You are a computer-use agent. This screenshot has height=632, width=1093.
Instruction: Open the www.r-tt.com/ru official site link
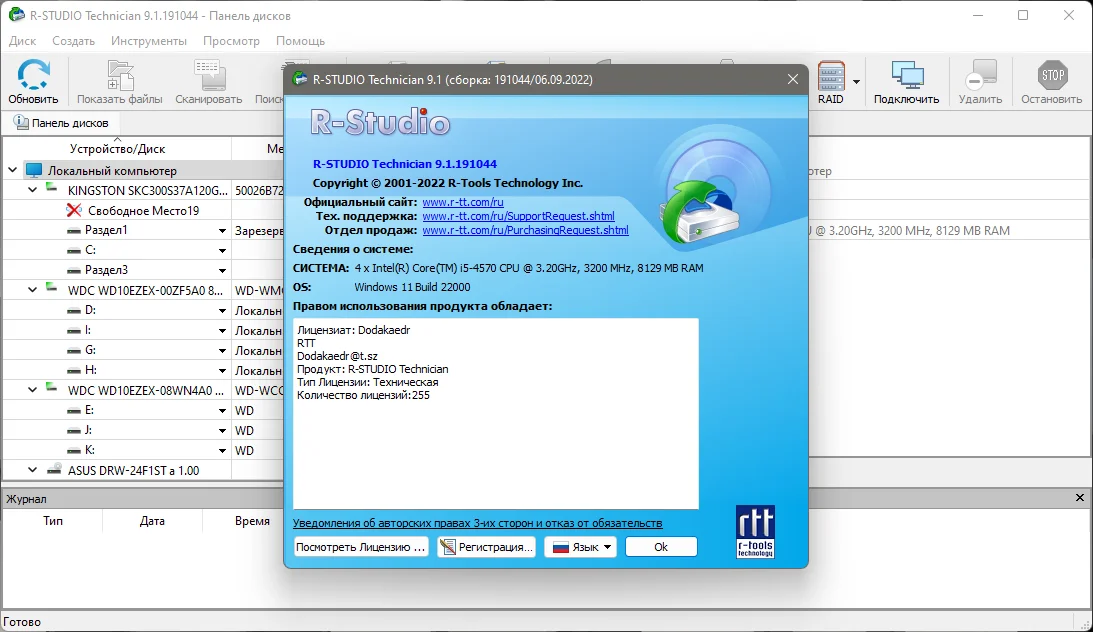463,202
